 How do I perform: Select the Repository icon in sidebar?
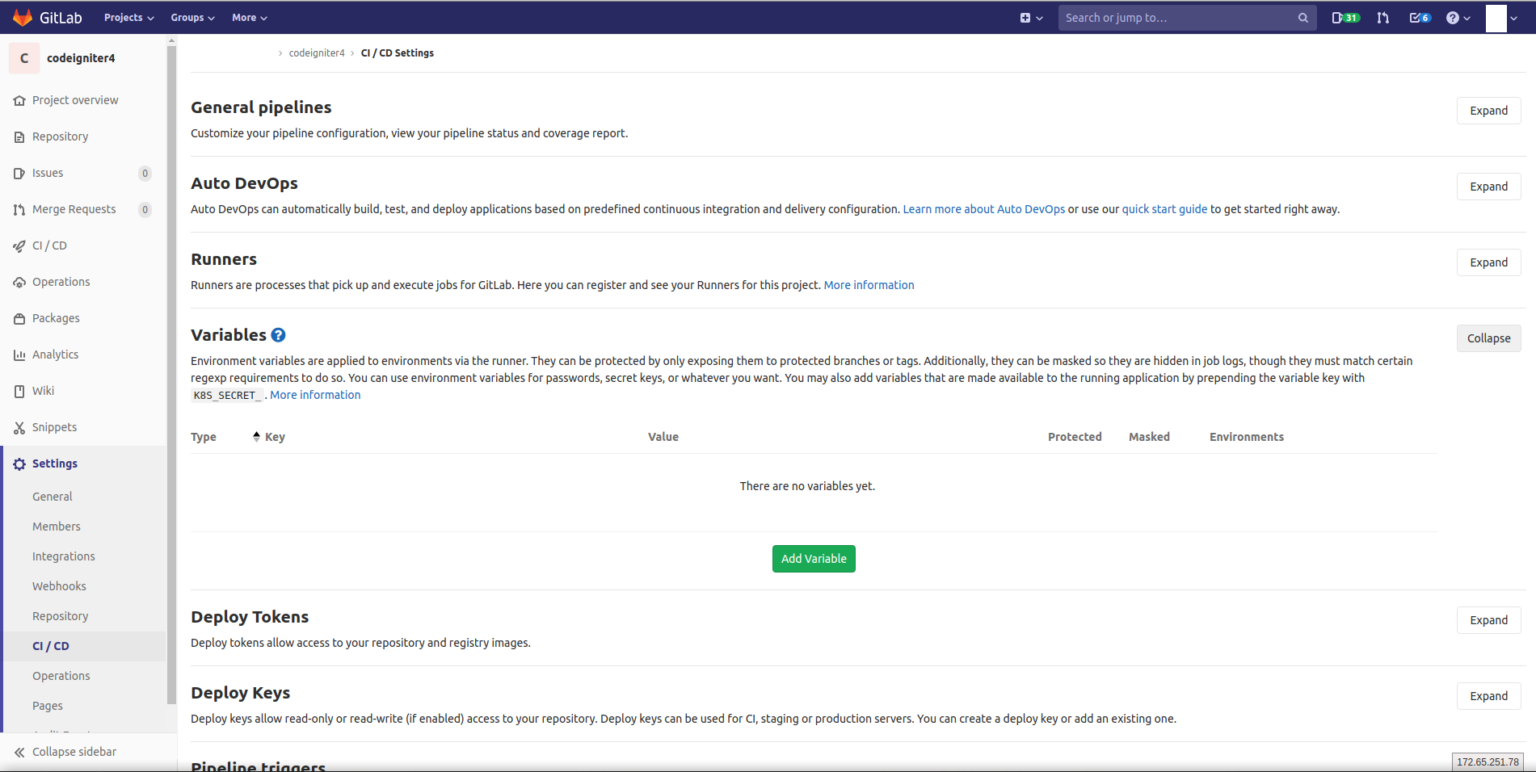(18, 136)
